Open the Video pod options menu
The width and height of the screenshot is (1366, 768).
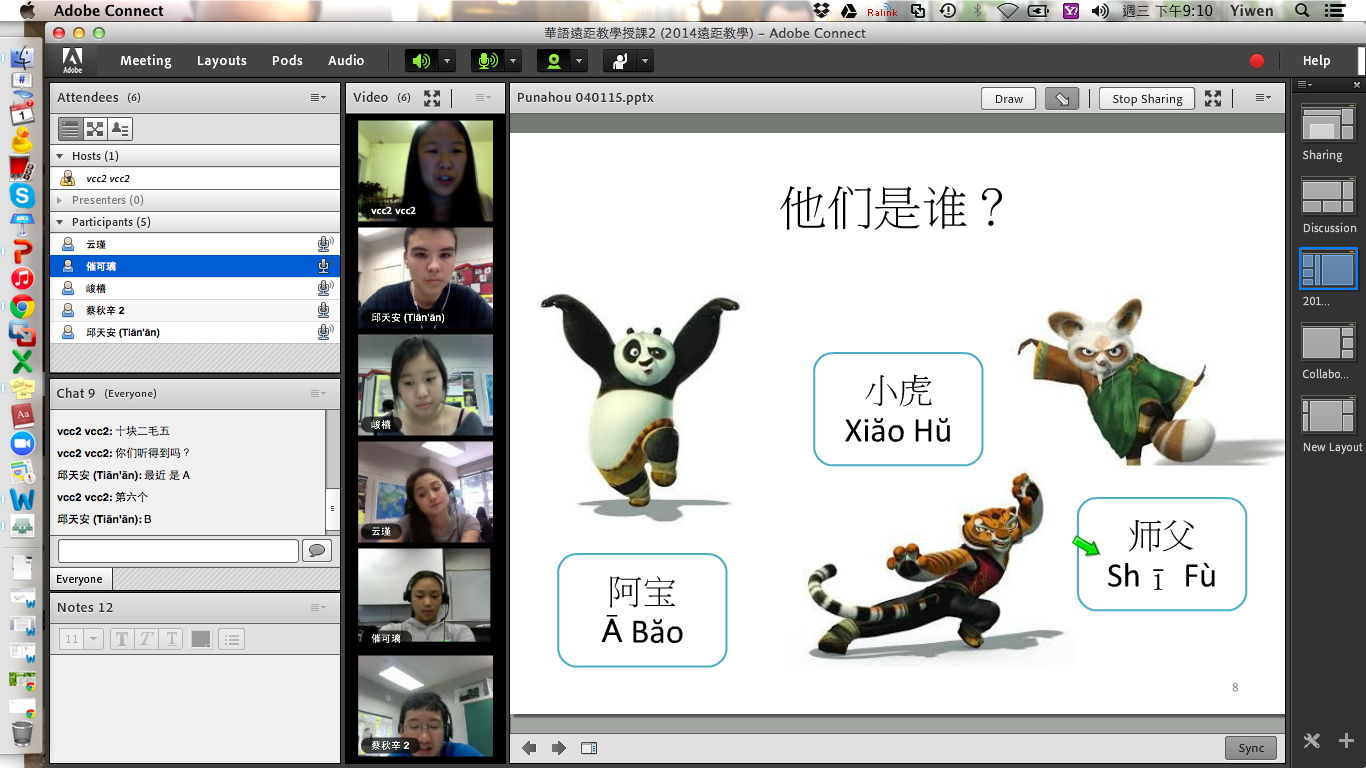[483, 98]
